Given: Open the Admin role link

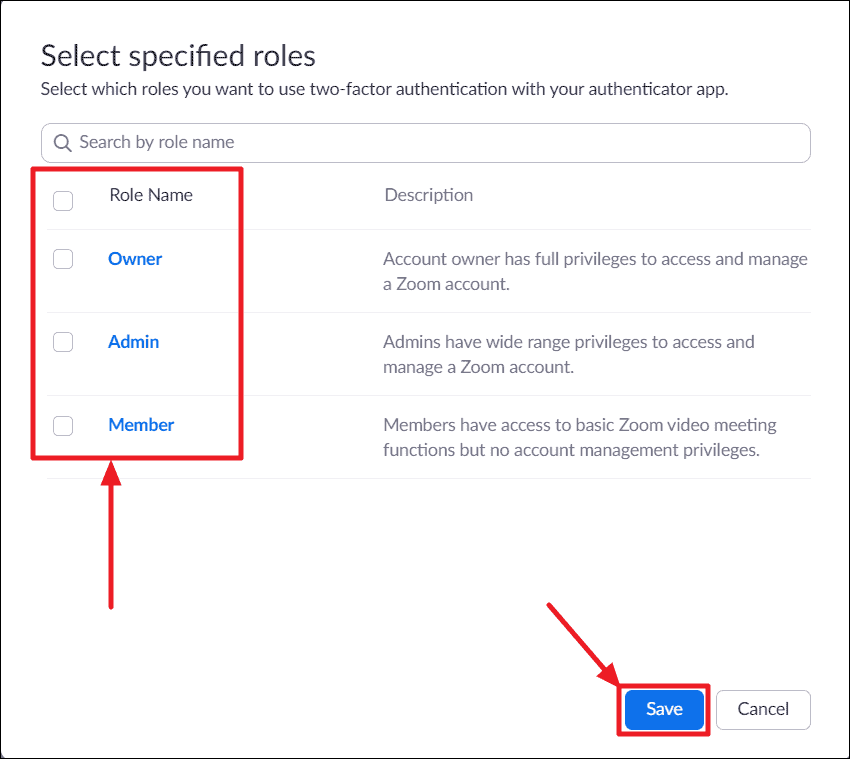Looking at the screenshot, I should coord(133,342).
